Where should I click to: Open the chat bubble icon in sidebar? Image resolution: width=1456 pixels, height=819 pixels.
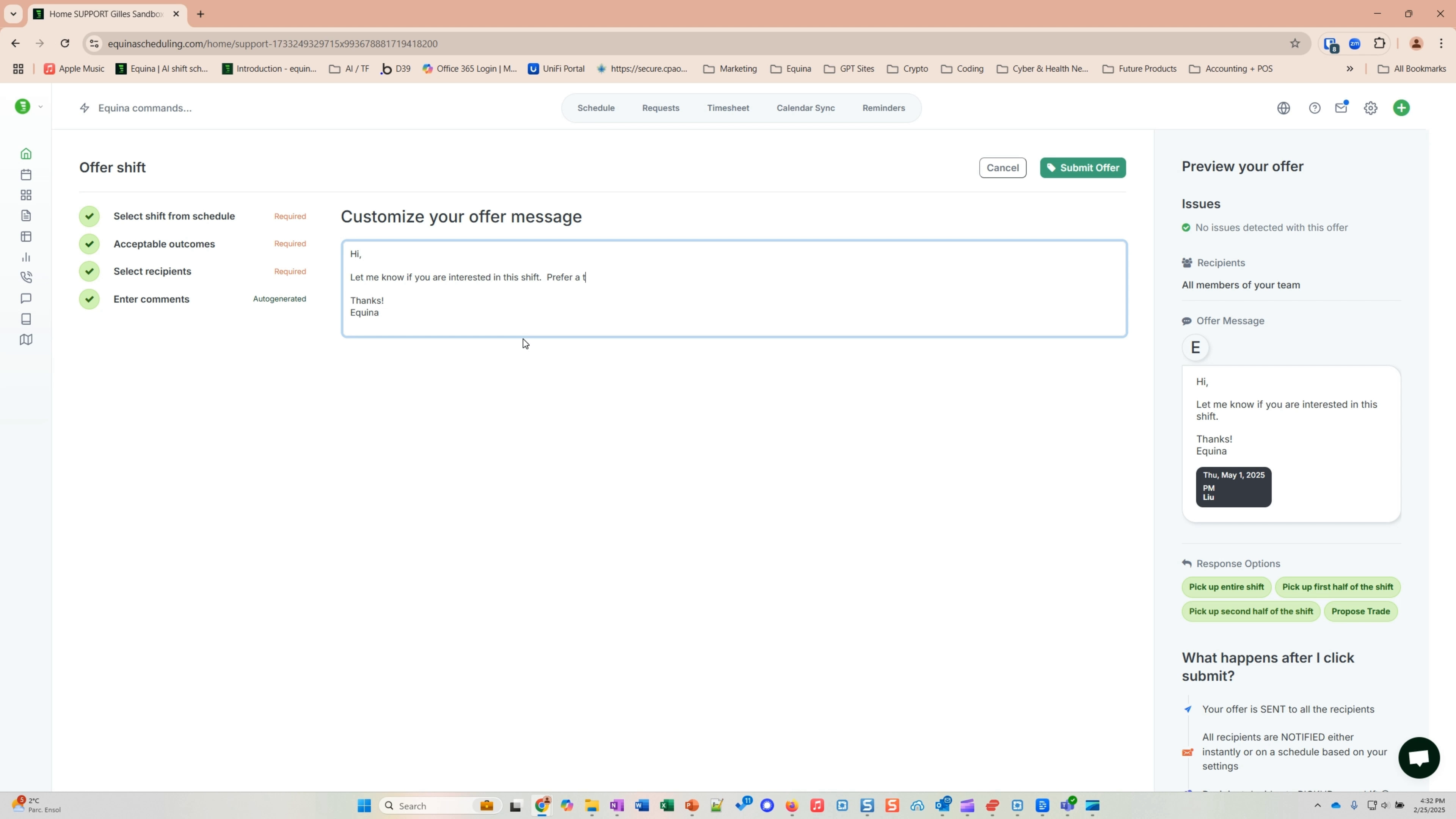click(25, 298)
